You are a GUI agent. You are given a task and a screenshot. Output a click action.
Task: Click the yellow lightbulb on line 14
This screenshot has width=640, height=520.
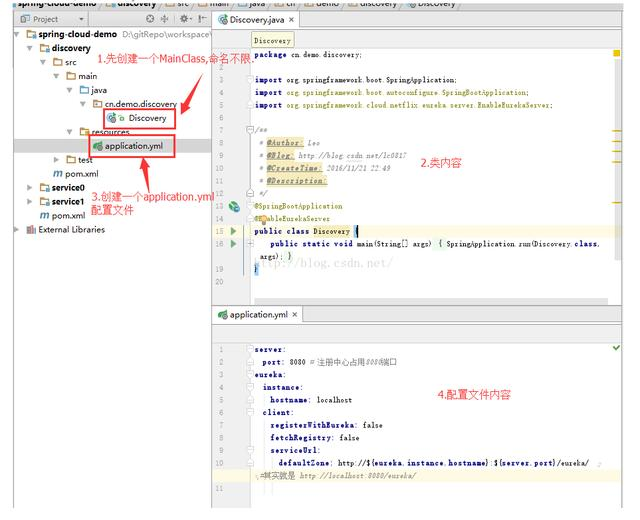click(263, 220)
